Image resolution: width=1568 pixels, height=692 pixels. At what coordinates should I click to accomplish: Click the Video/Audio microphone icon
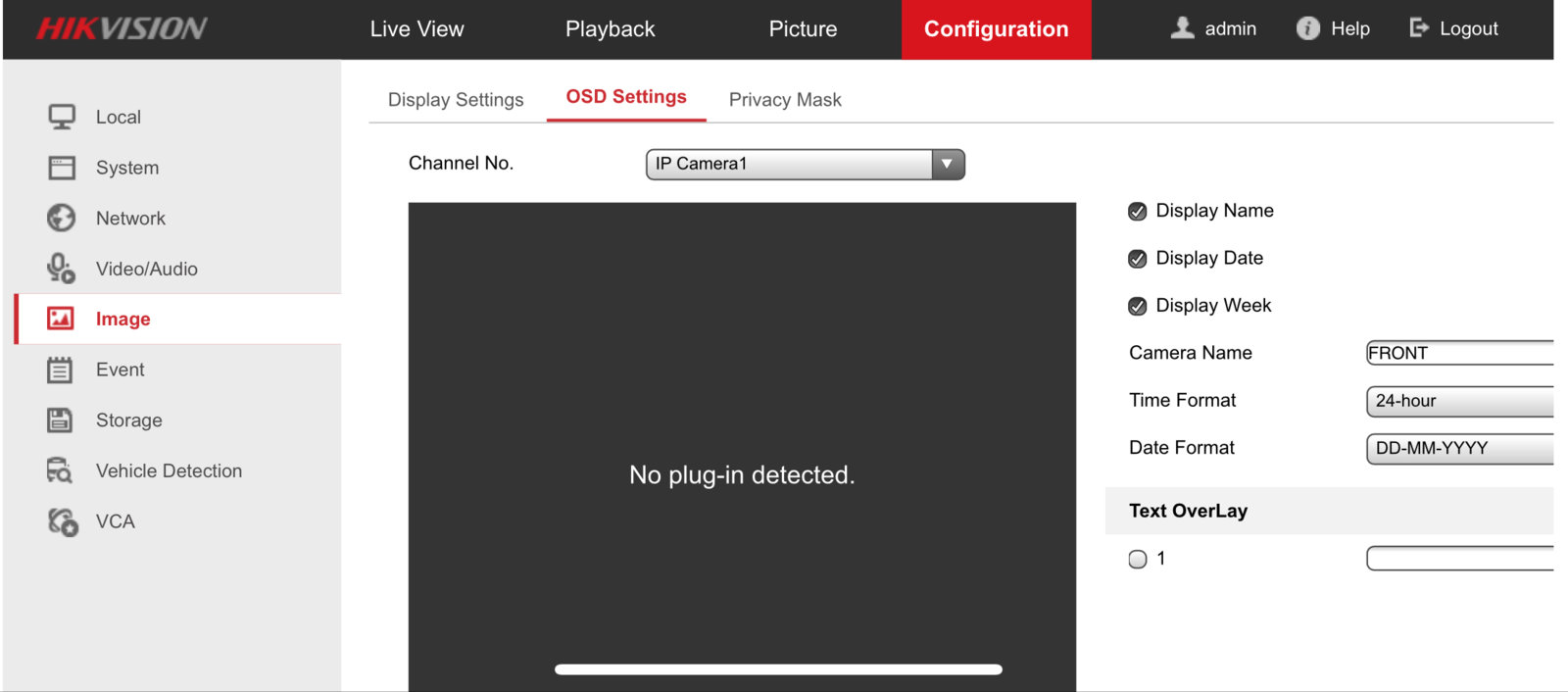pyautogui.click(x=61, y=269)
